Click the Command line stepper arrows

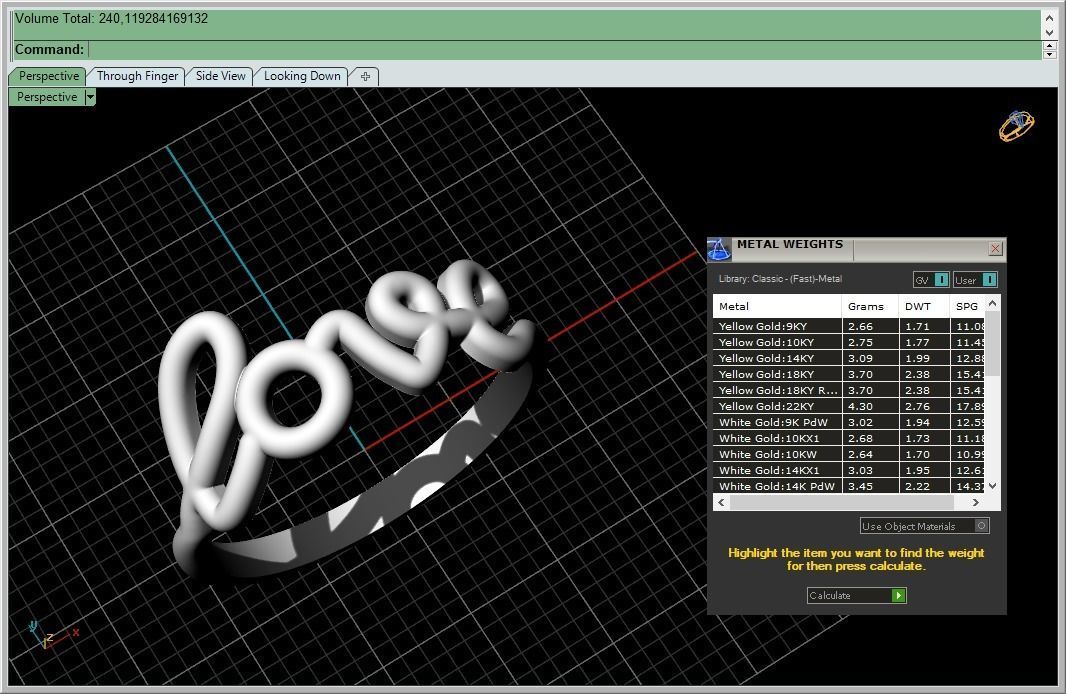pos(1050,50)
